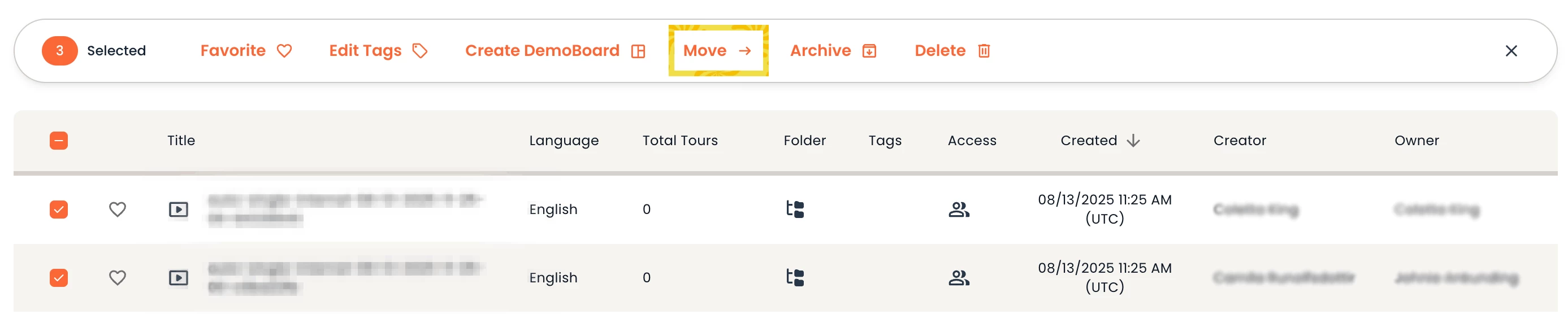Click the folder icon in first row

(x=795, y=210)
